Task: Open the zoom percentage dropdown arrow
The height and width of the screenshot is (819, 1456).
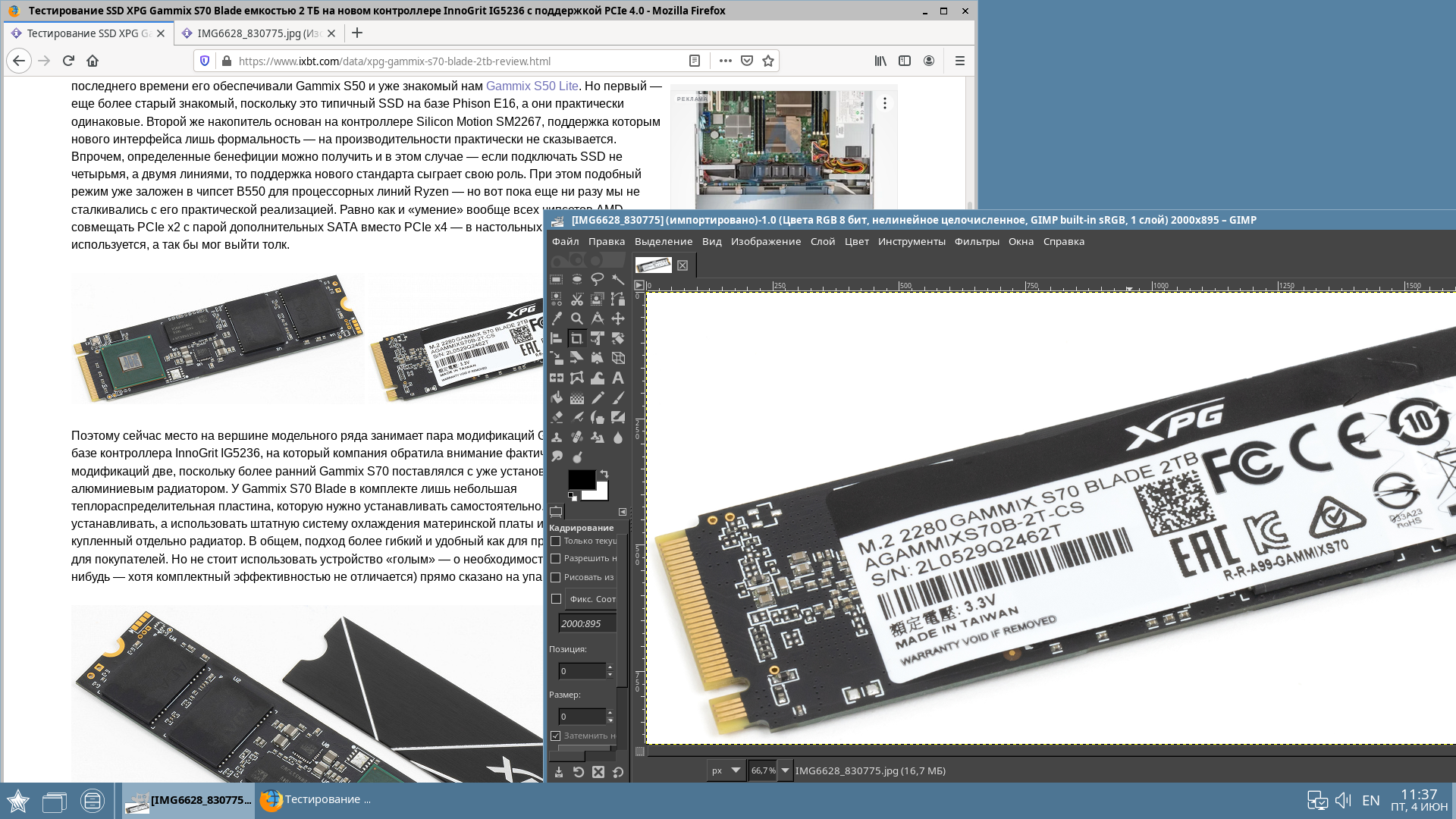Action: click(785, 770)
